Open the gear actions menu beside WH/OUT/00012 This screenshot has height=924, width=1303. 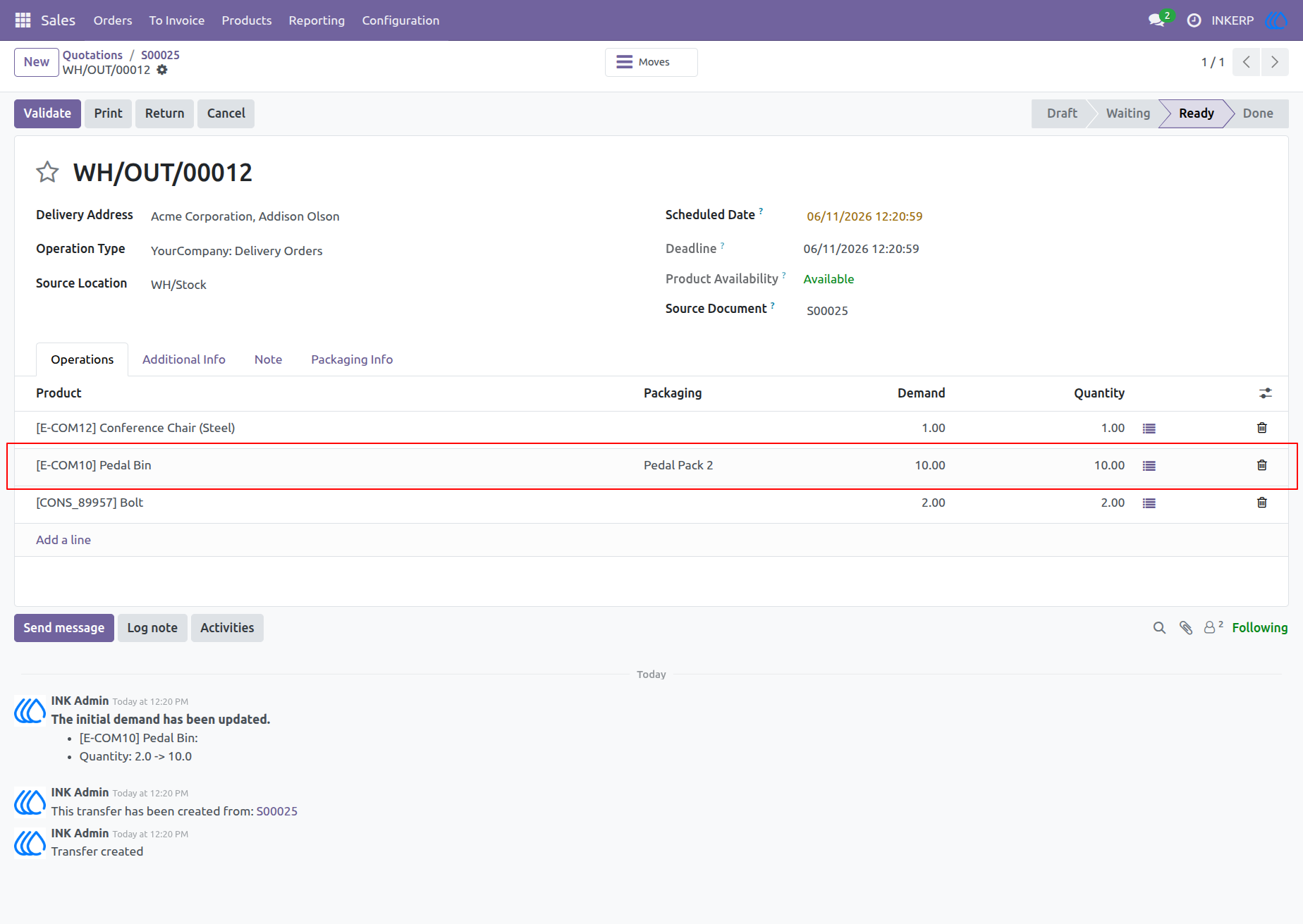(x=162, y=70)
